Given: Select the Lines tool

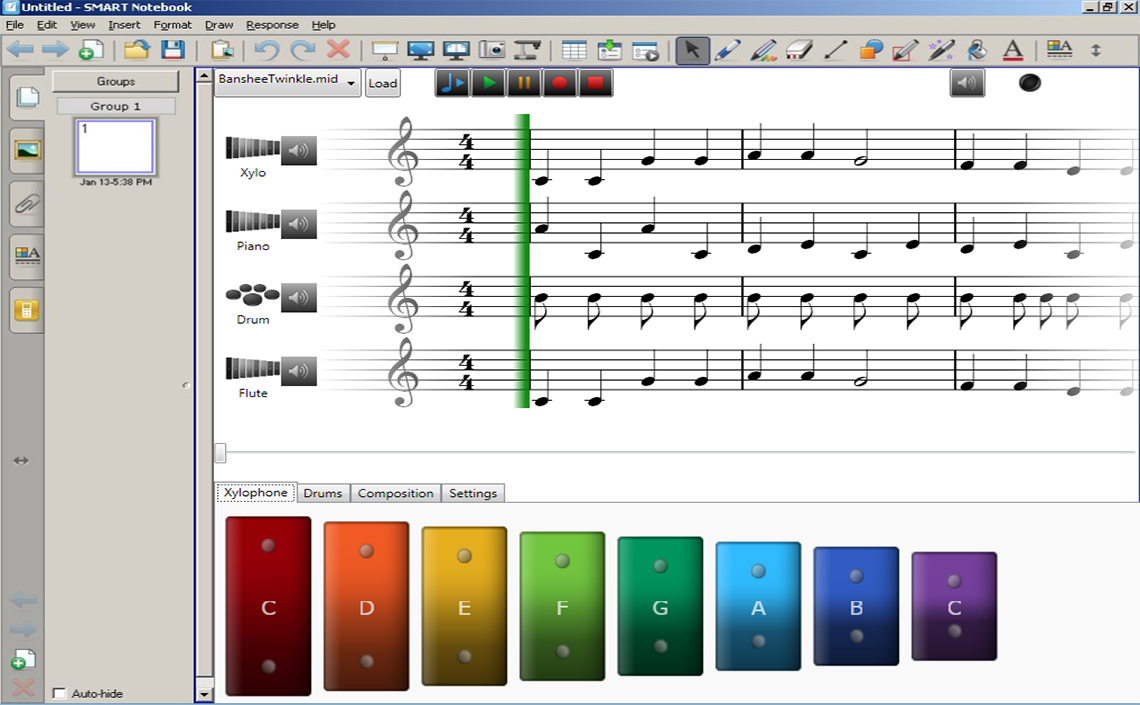Looking at the screenshot, I should tap(835, 50).
